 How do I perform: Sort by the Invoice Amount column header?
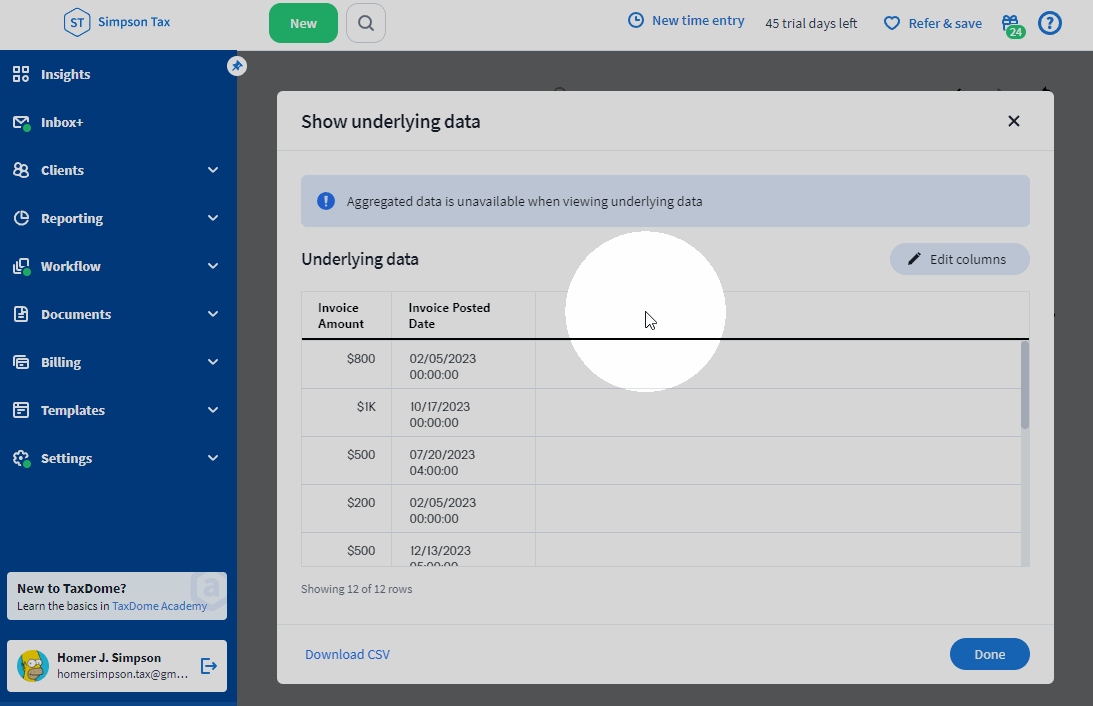341,316
